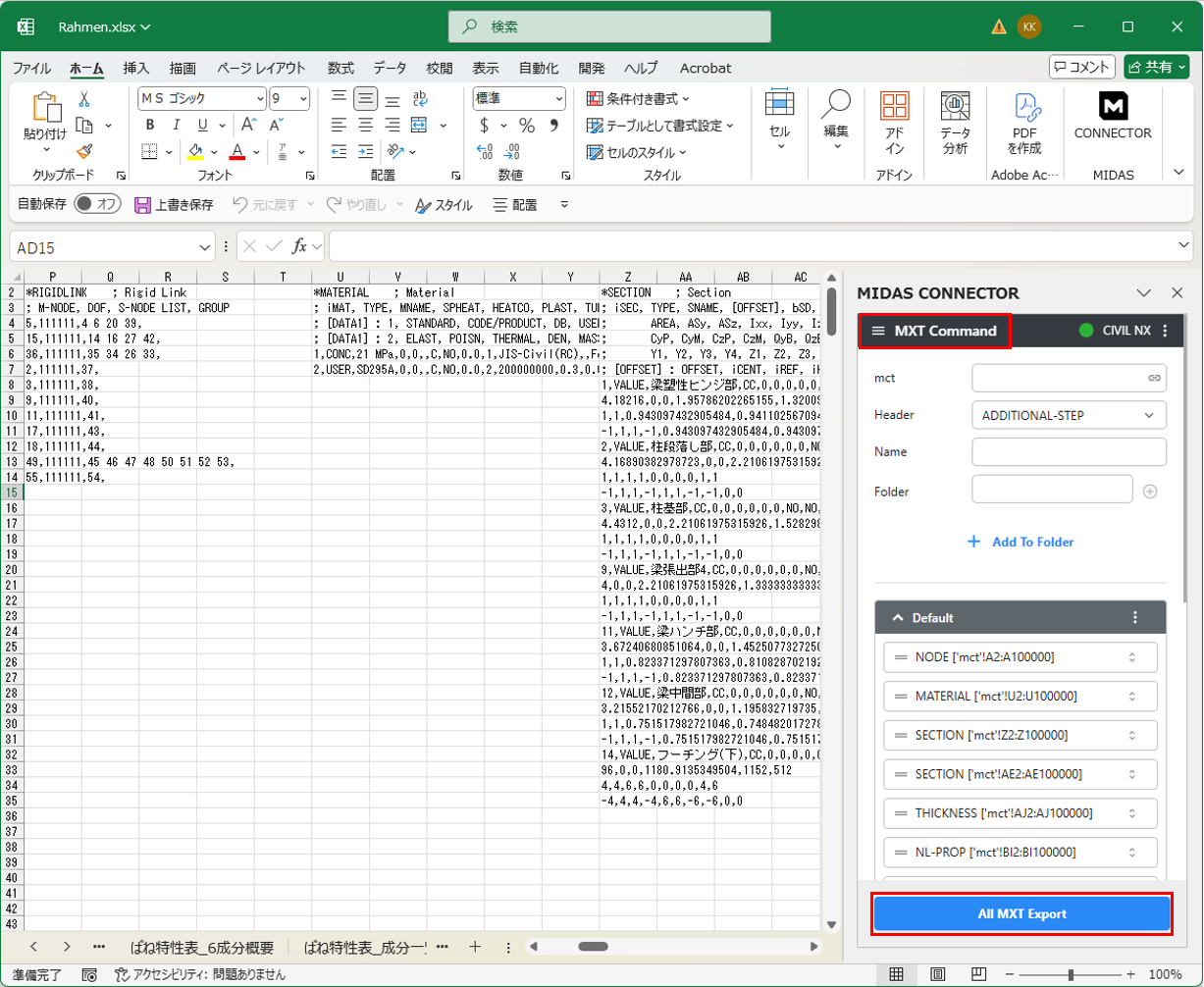Apply bold formatting with B icon
1204x987 pixels.
150,126
